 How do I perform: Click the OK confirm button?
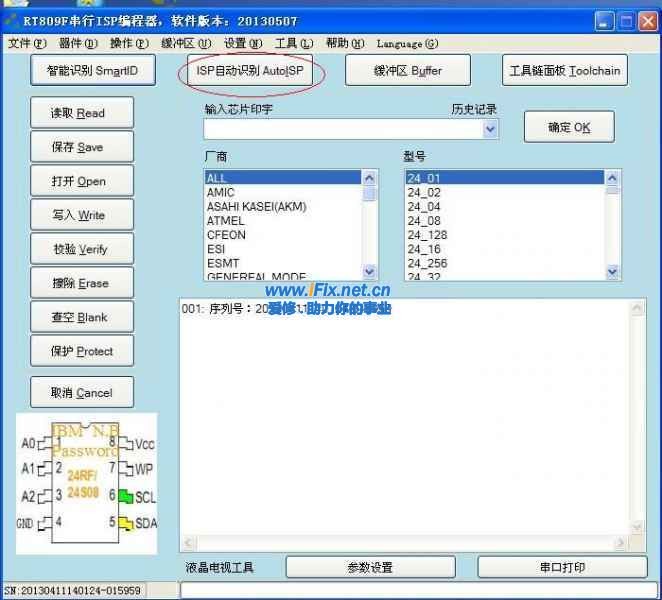(568, 127)
